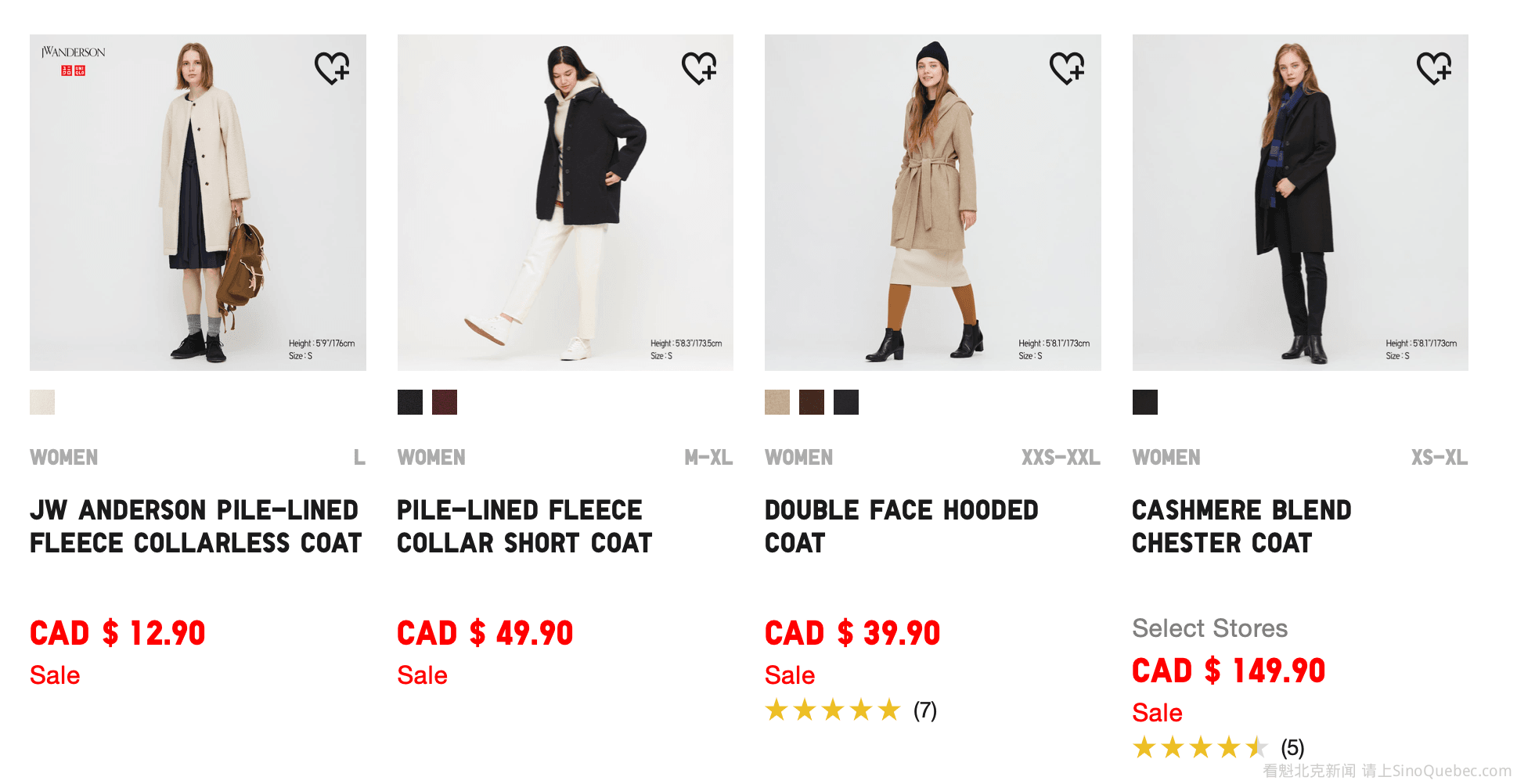Click wishlist heart on Double Face Hooded Coat
This screenshot has height=784, width=1517.
[x=1067, y=68]
